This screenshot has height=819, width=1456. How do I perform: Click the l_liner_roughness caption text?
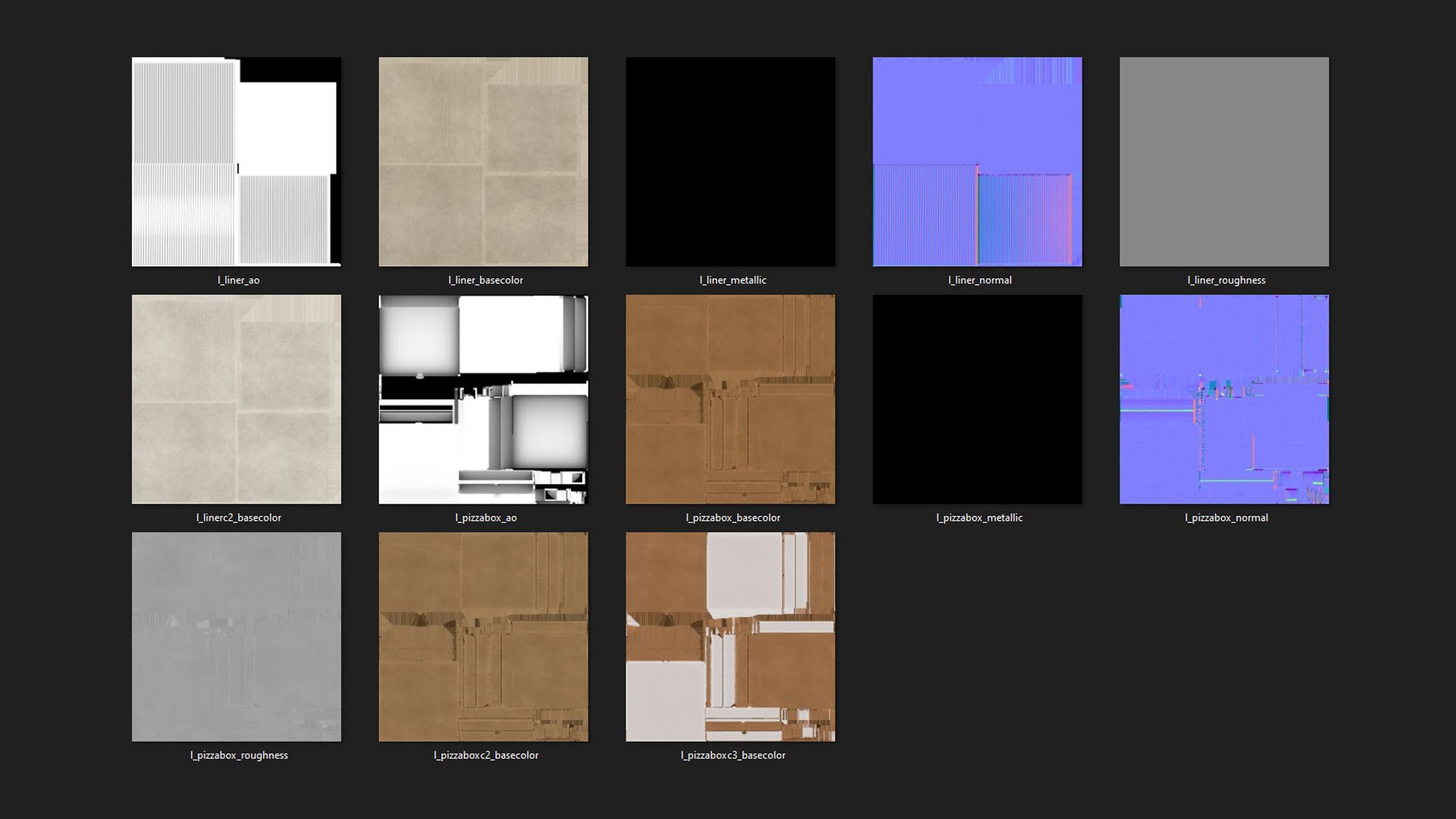(1225, 280)
